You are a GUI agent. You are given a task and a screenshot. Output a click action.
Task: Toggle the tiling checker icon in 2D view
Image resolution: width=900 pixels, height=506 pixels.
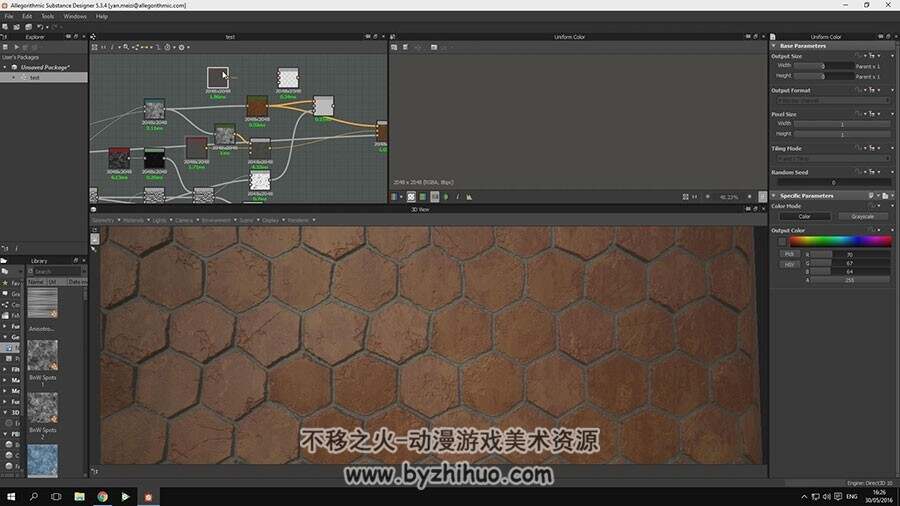pos(411,197)
